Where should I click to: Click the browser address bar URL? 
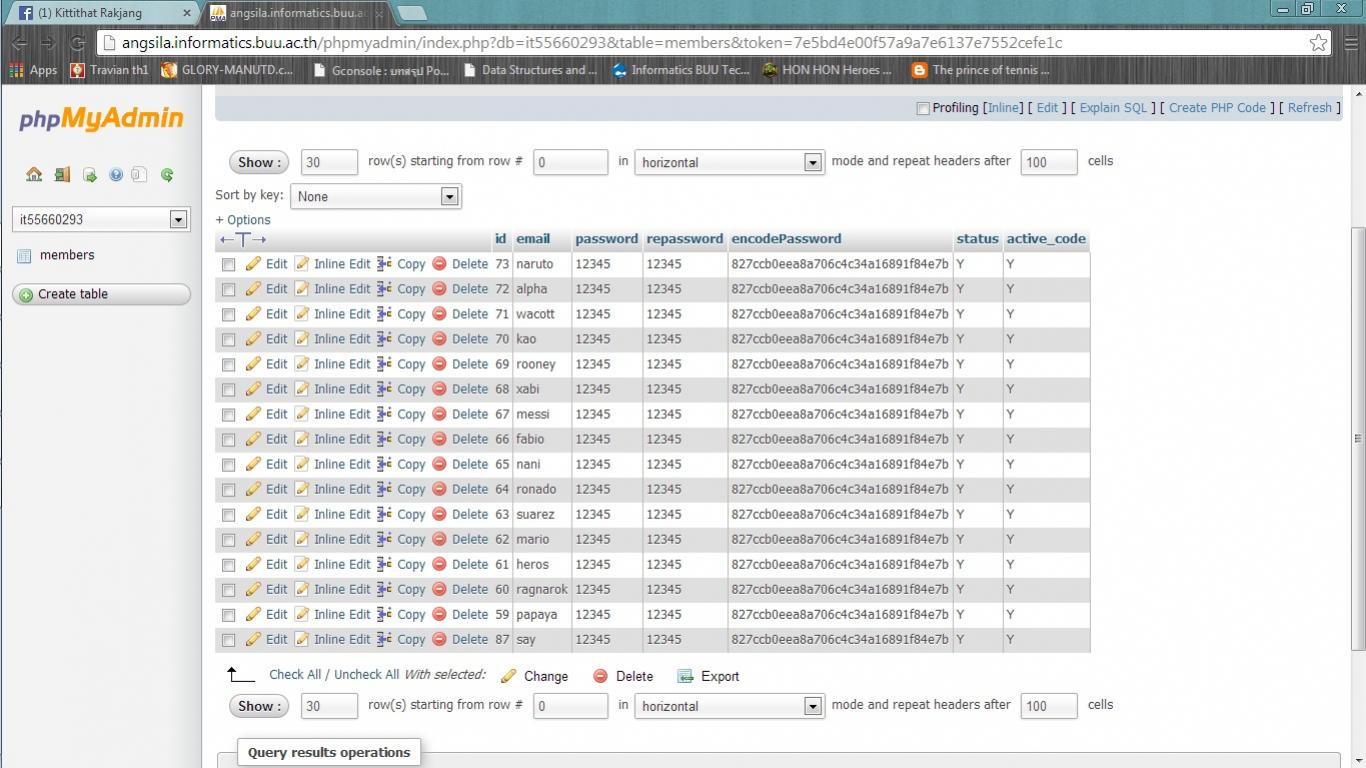coord(592,43)
